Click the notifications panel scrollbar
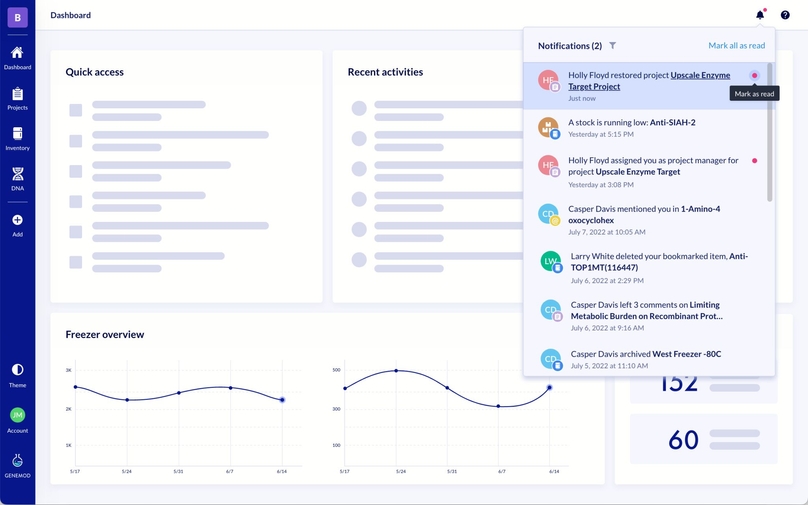808x505 pixels. click(x=770, y=132)
